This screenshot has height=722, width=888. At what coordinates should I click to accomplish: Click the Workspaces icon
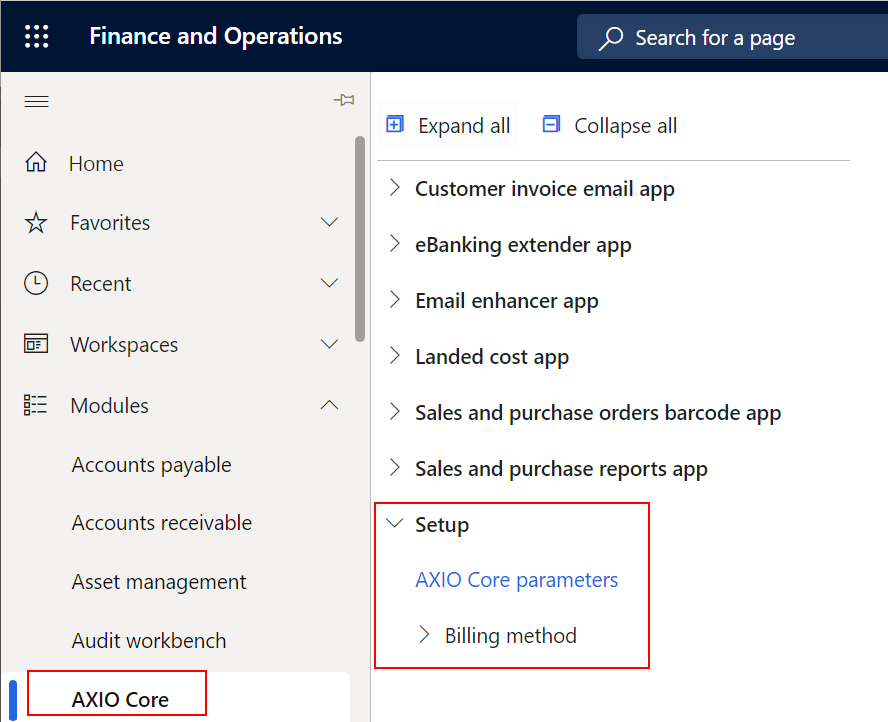pos(37,343)
